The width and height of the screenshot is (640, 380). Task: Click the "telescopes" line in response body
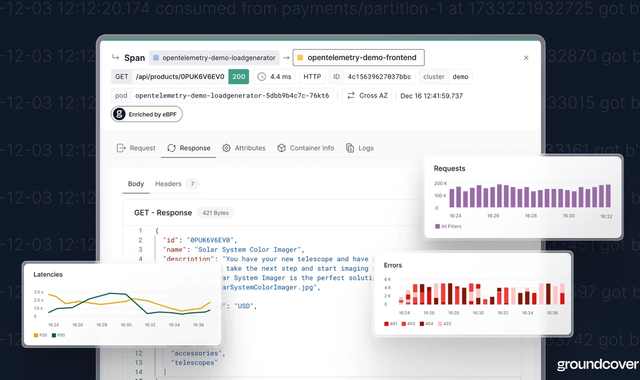pyautogui.click(x=194, y=363)
